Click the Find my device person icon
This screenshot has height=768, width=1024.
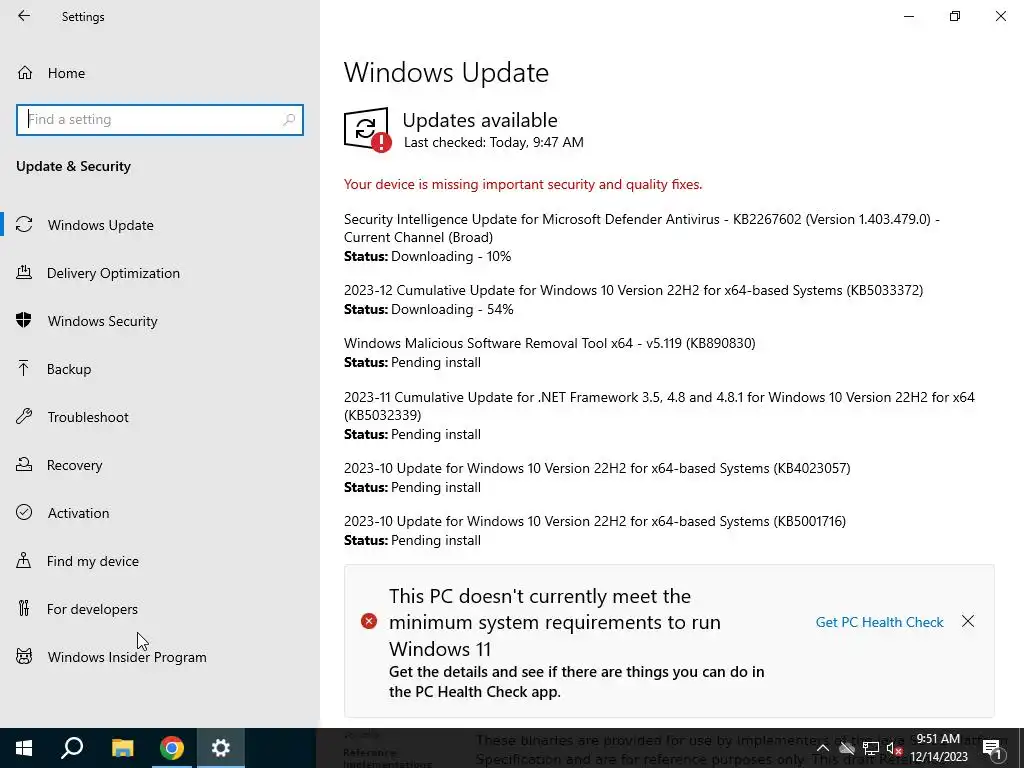24,560
